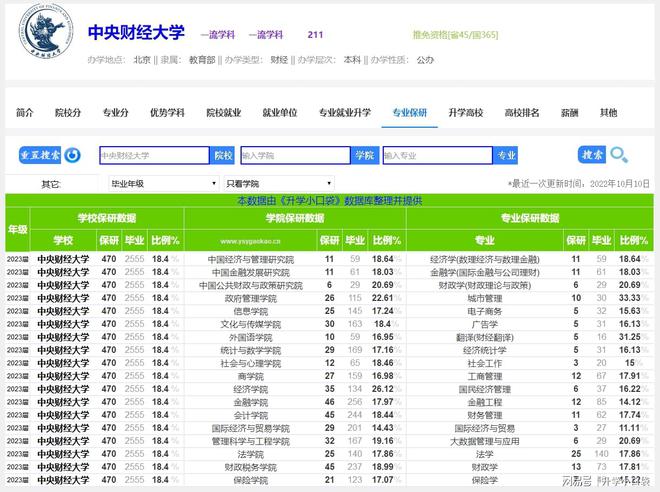
Task: Open the 就业单位 tab
Action: (280, 112)
